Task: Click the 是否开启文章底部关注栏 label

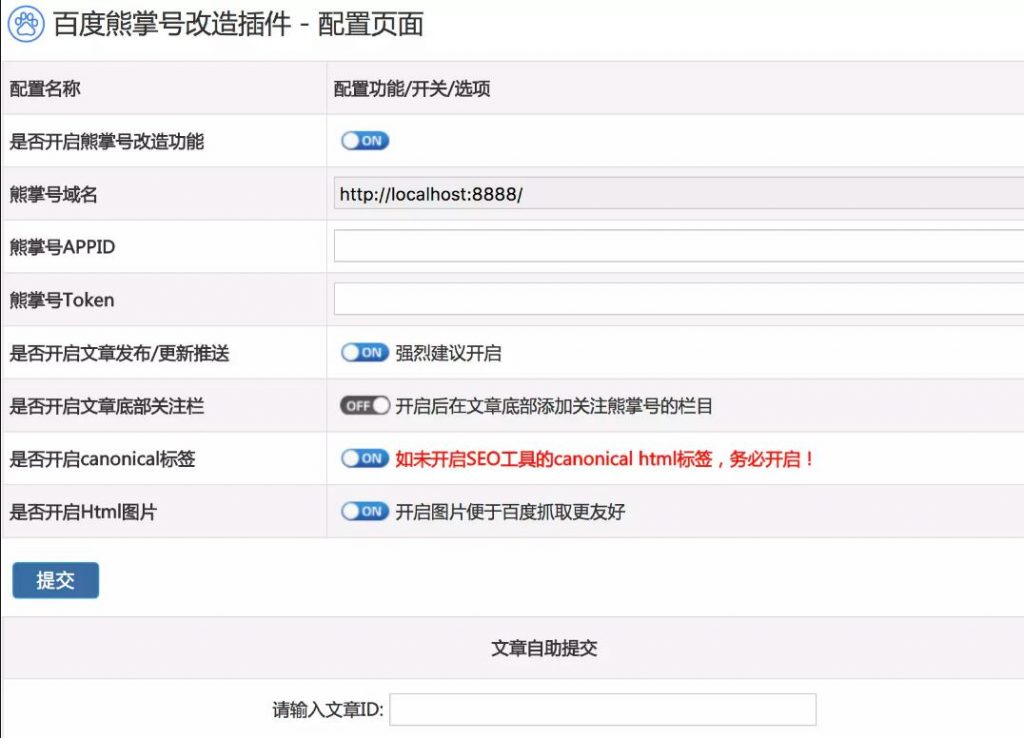Action: (106, 406)
